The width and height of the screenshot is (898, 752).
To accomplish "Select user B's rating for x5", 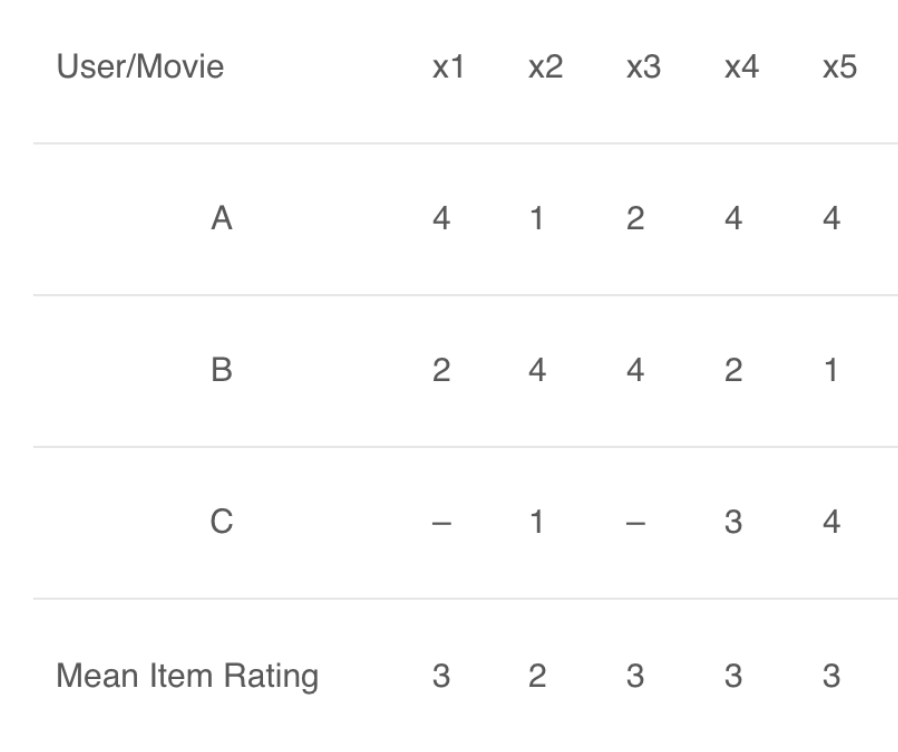I will 832,371.
